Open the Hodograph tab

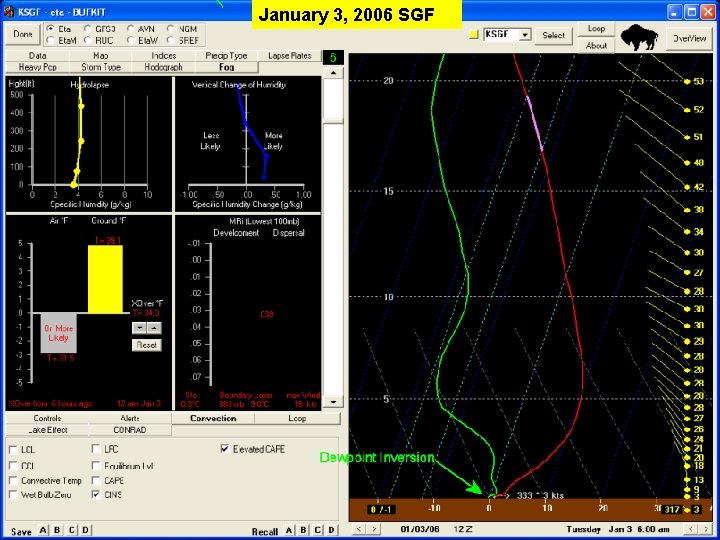pos(163,67)
